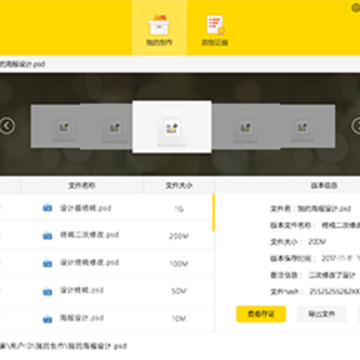Viewport: 360px width, 360px height.
Task: Select the 设计终稿修改.psd file name
Action: (89, 262)
